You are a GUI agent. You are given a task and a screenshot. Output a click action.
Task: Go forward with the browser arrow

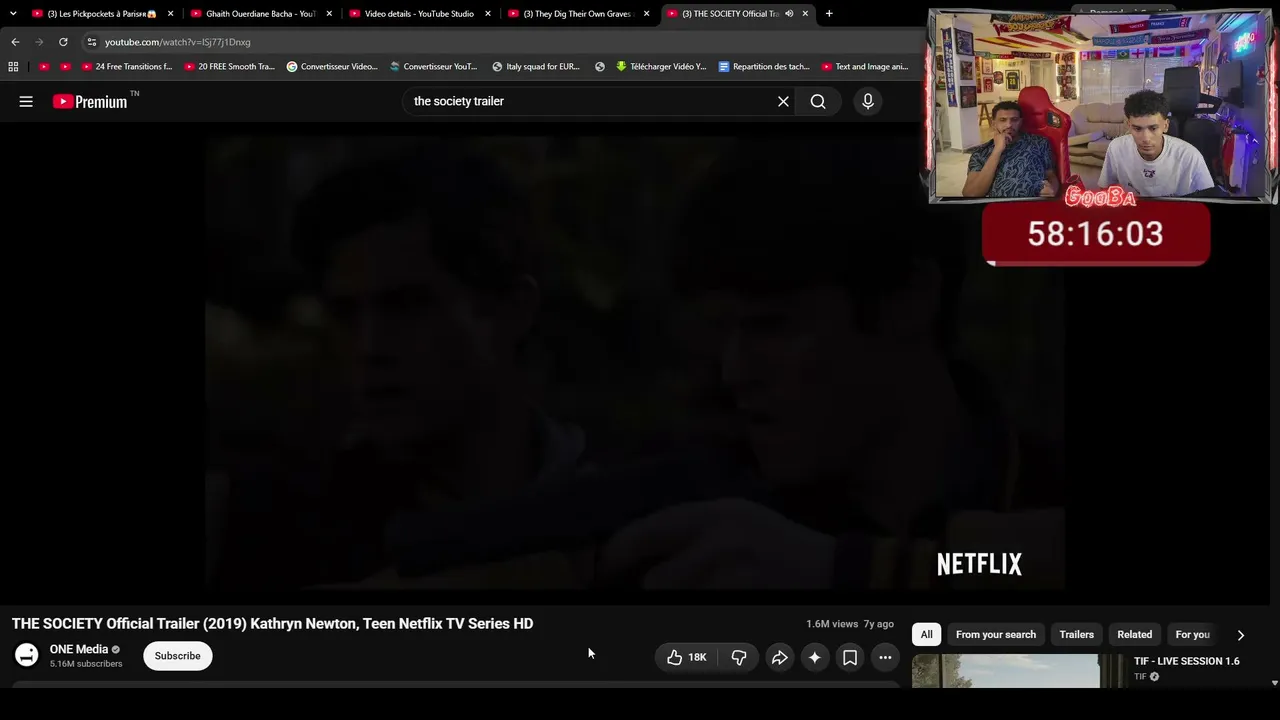(39, 42)
